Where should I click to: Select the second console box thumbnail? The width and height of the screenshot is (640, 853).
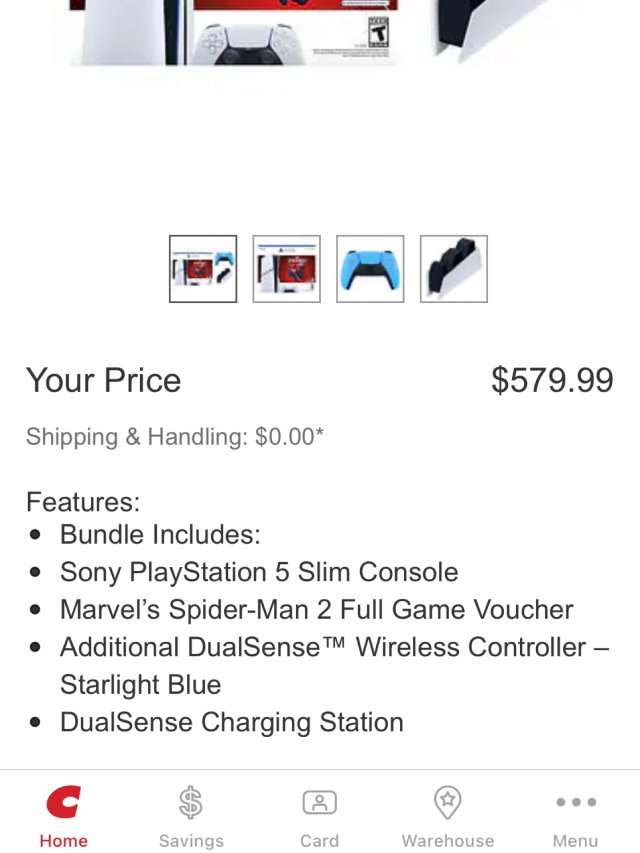(x=287, y=269)
